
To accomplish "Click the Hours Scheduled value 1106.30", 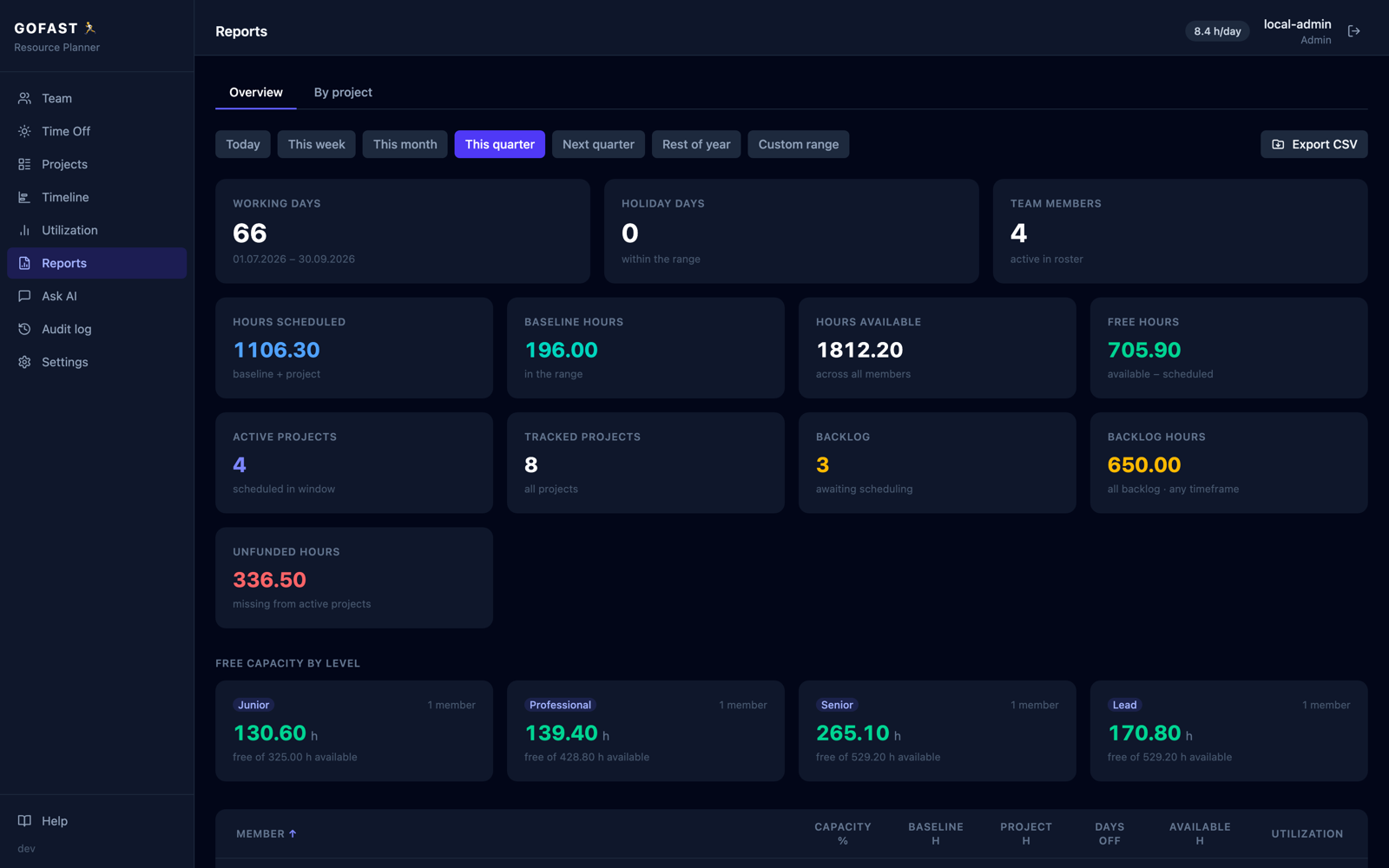I will (276, 350).
